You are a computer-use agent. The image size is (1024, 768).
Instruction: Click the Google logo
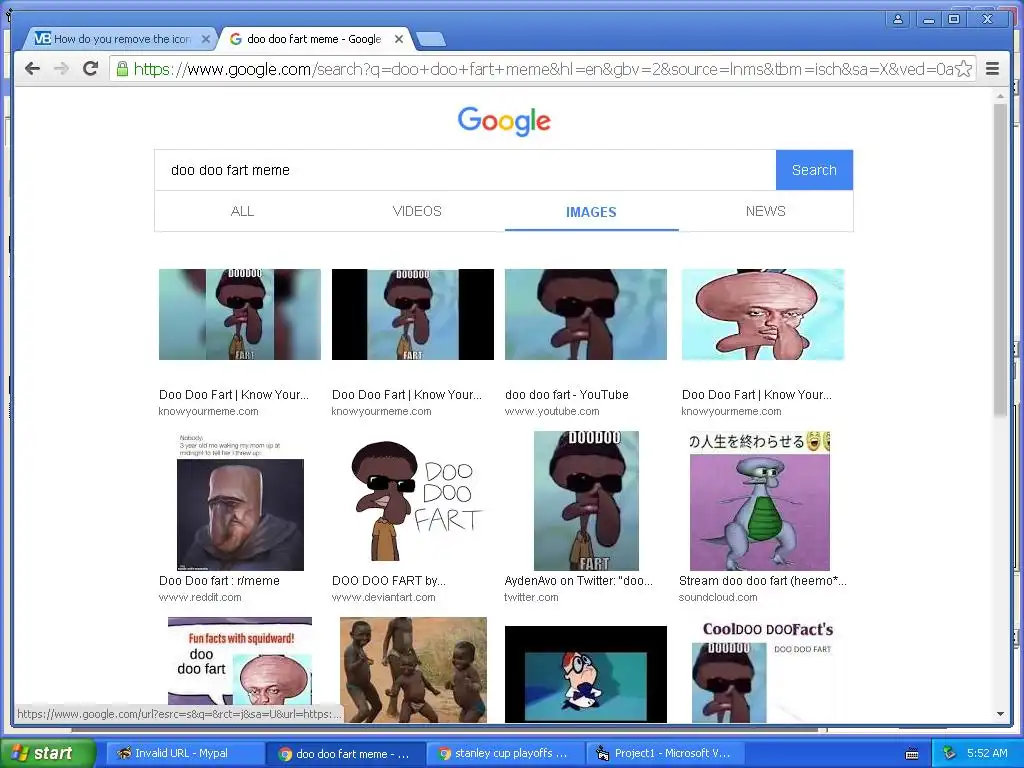click(504, 121)
